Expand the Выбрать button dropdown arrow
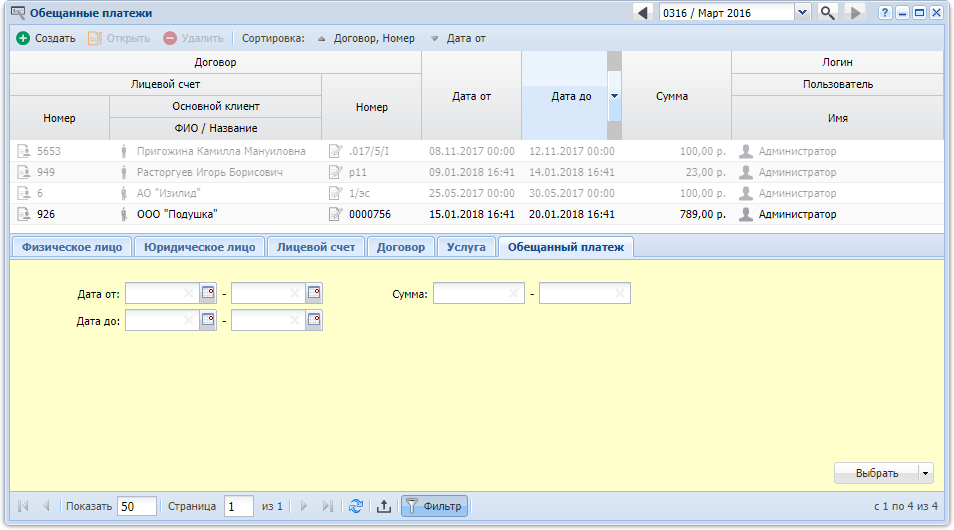The width and height of the screenshot is (954, 530). point(925,473)
